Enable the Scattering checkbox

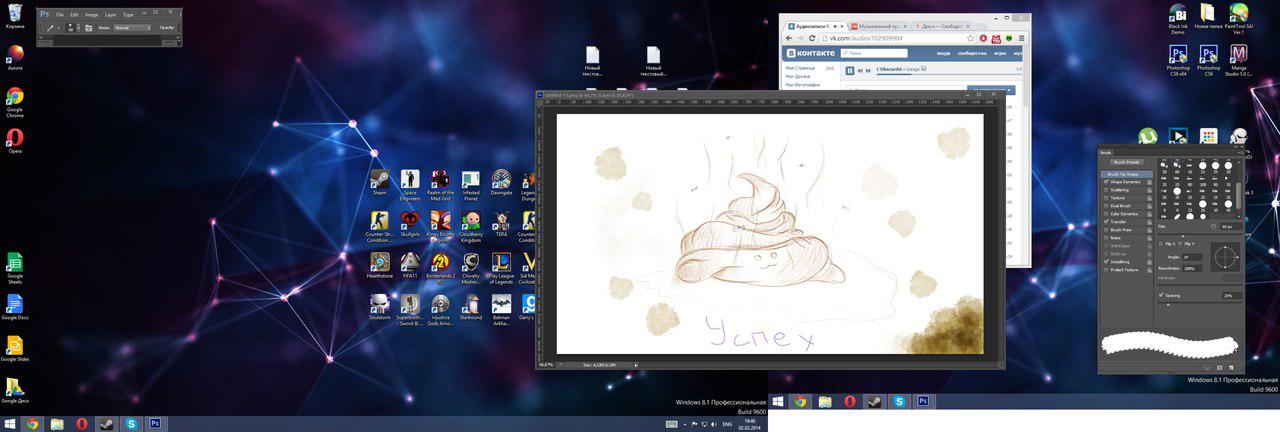click(1105, 190)
